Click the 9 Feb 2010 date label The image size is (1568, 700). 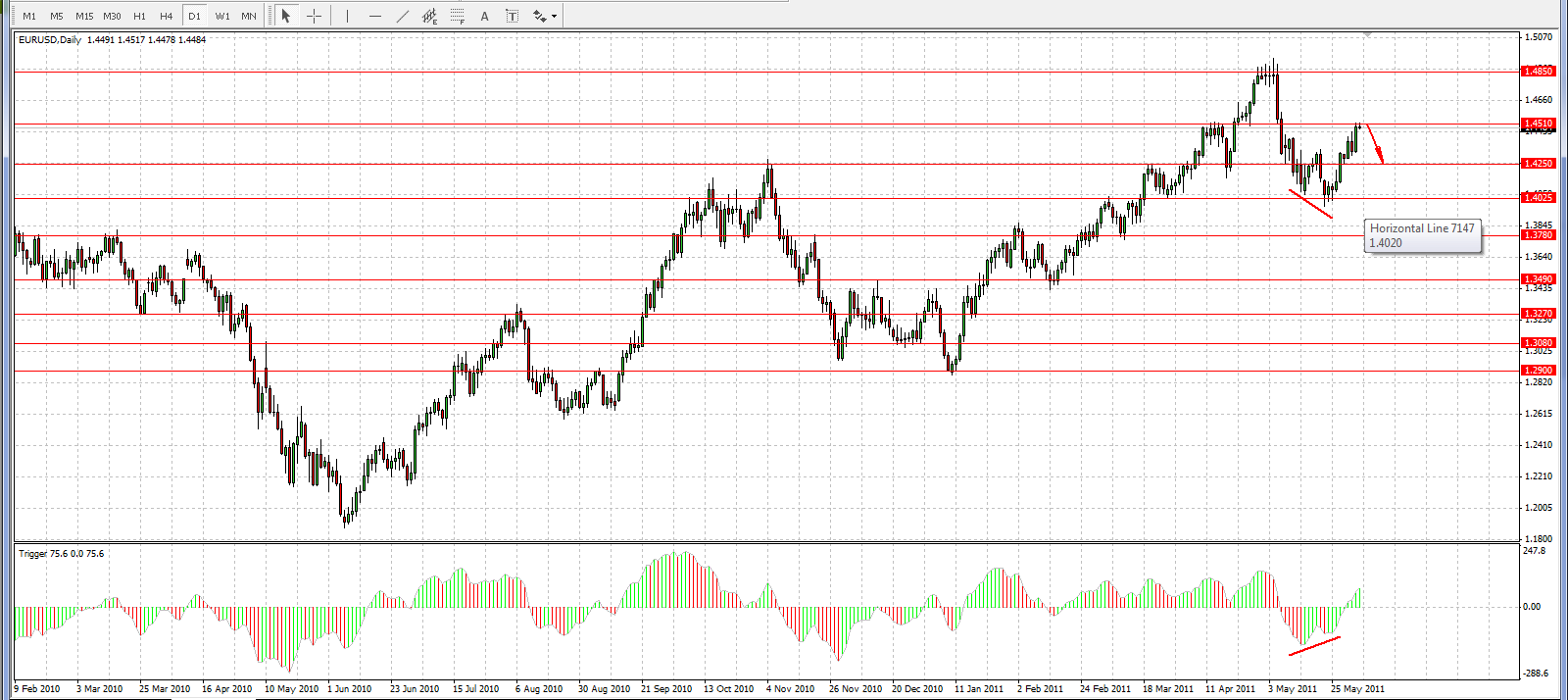(37, 689)
